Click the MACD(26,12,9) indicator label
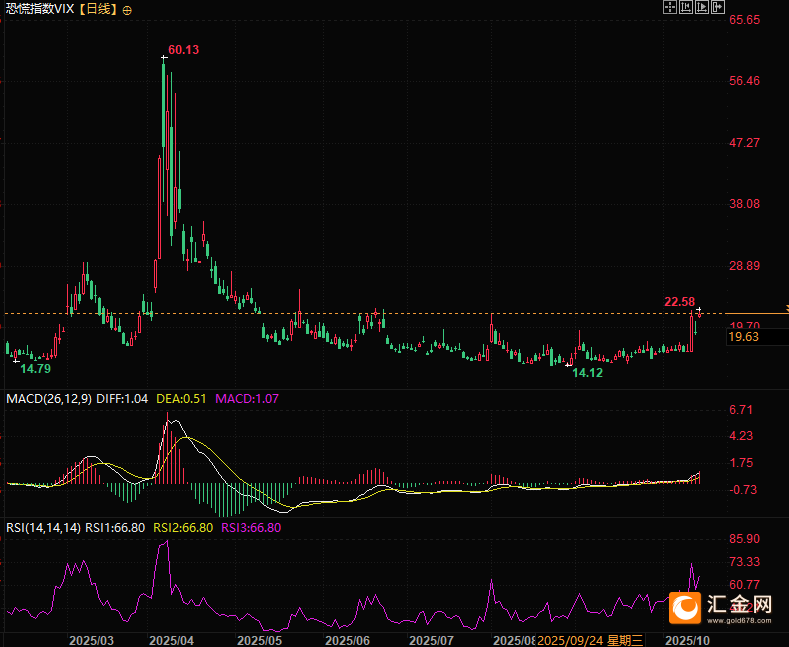This screenshot has height=647, width=789. (49, 399)
